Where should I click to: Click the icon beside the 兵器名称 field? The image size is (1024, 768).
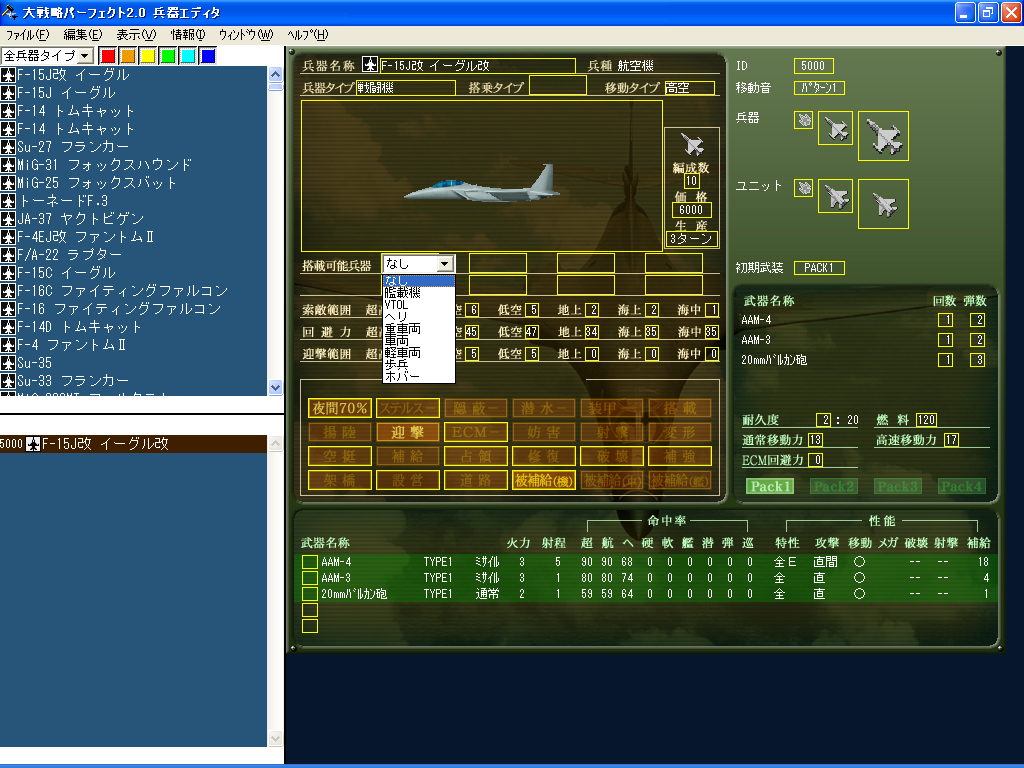coord(369,66)
